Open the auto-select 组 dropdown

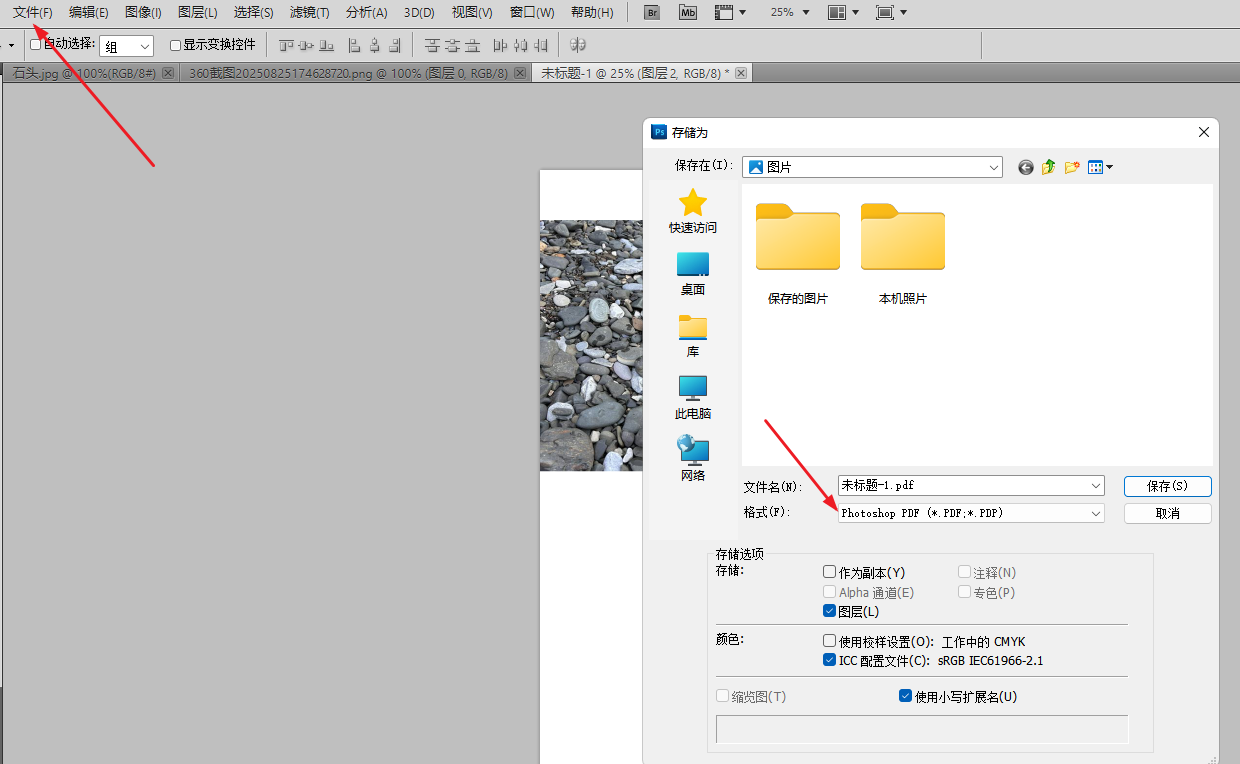[x=126, y=45]
